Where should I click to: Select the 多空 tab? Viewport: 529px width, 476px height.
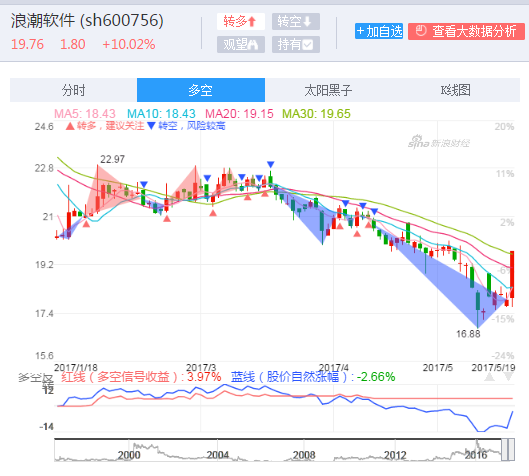tap(201, 90)
